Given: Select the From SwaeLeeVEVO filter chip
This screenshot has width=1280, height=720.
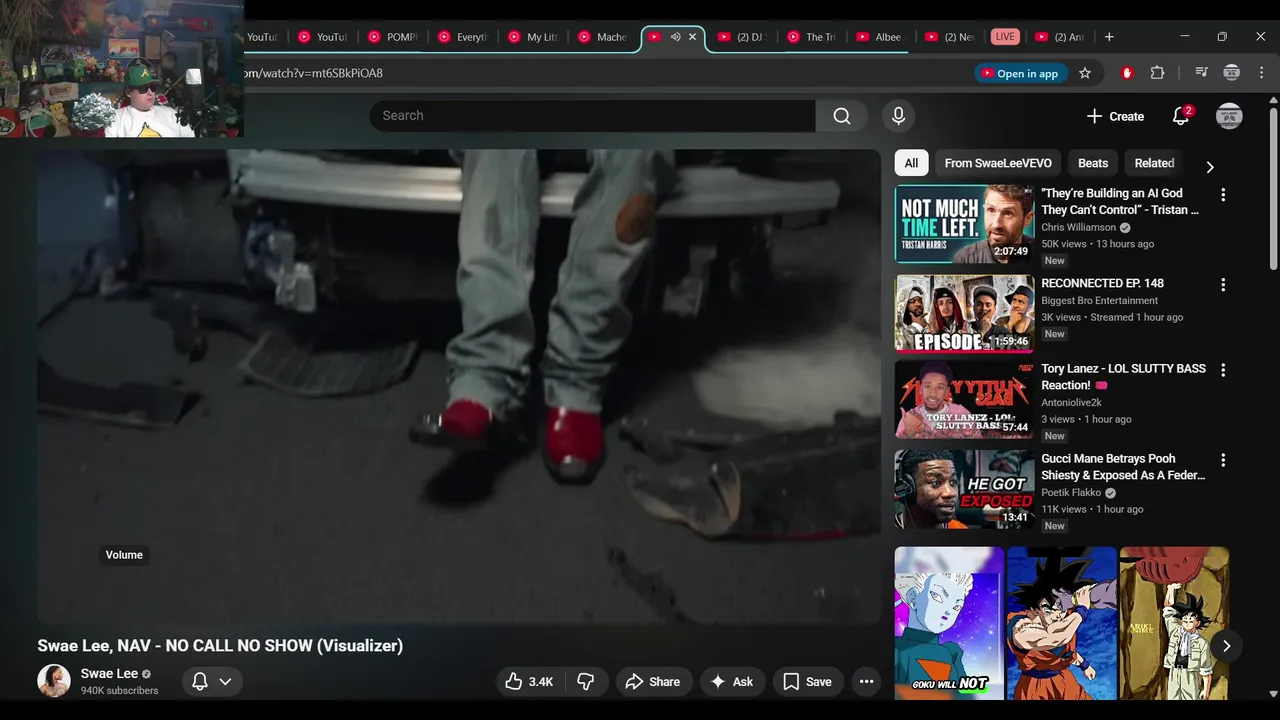Looking at the screenshot, I should pyautogui.click(x=998, y=163).
